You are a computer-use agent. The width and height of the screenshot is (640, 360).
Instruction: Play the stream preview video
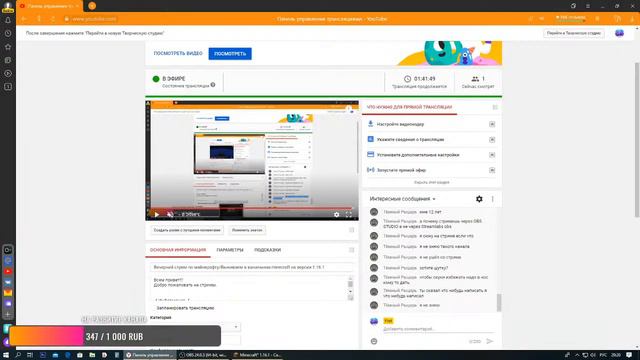point(157,214)
